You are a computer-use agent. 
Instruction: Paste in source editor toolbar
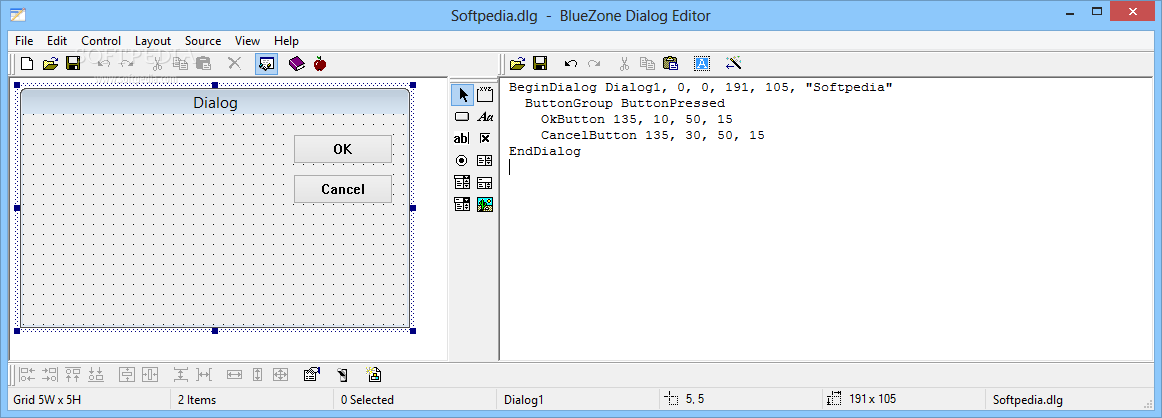point(670,64)
